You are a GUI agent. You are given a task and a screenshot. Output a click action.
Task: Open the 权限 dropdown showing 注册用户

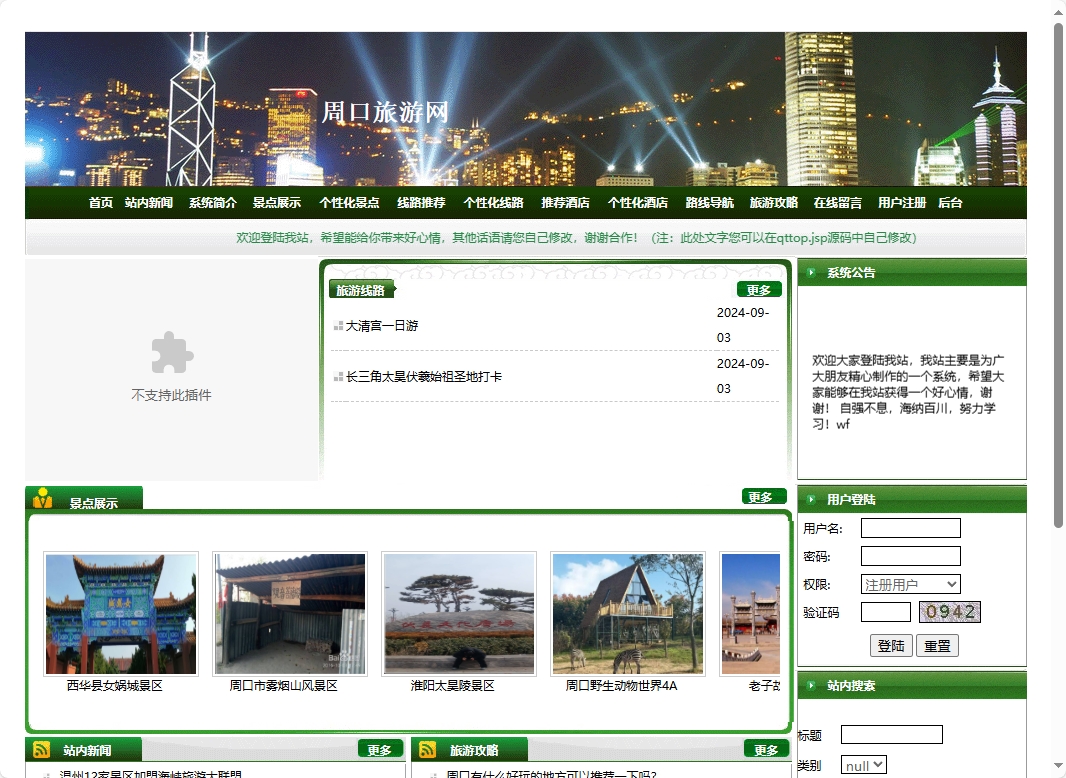[x=908, y=584]
